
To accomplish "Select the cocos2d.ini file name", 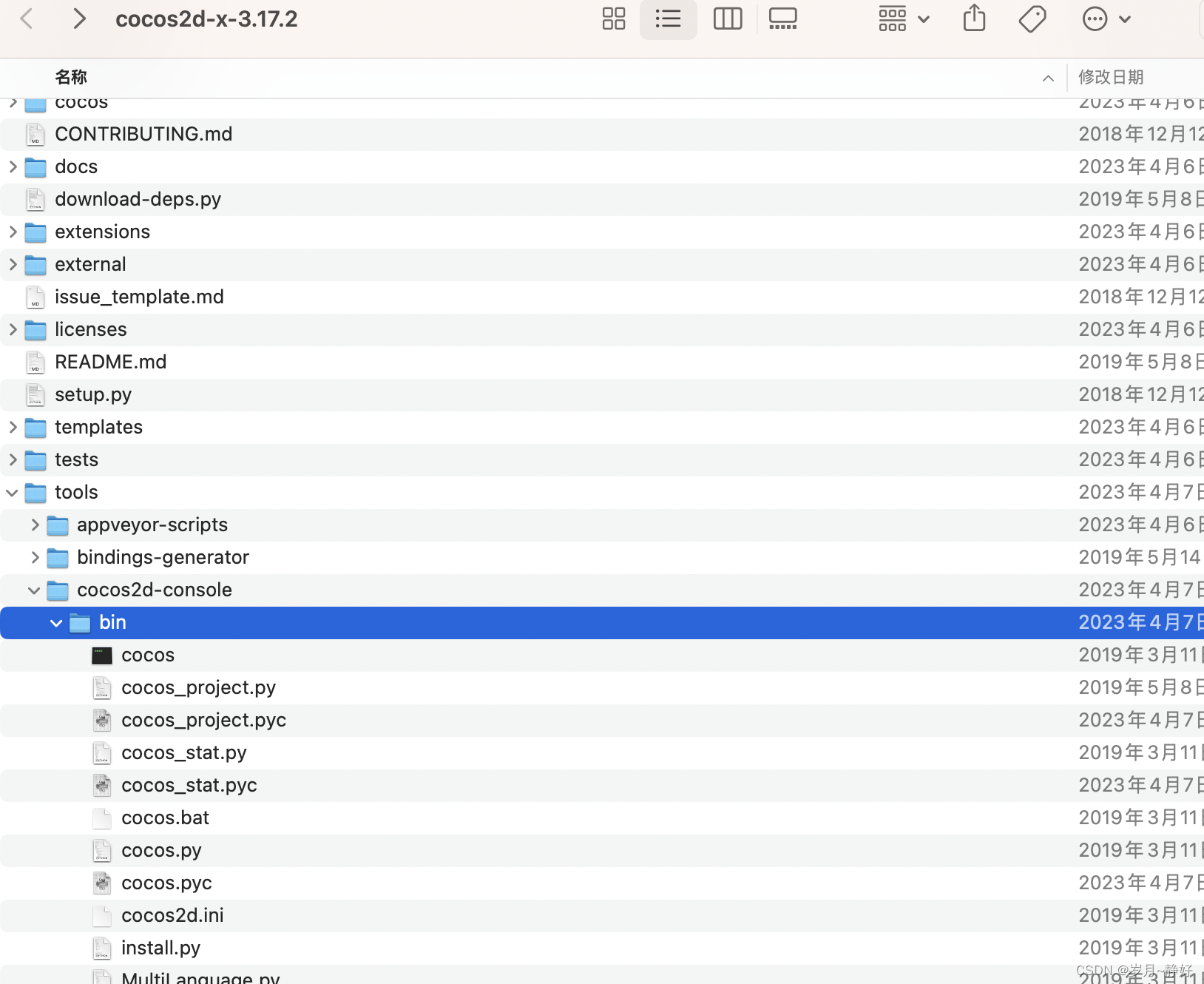I will (173, 915).
